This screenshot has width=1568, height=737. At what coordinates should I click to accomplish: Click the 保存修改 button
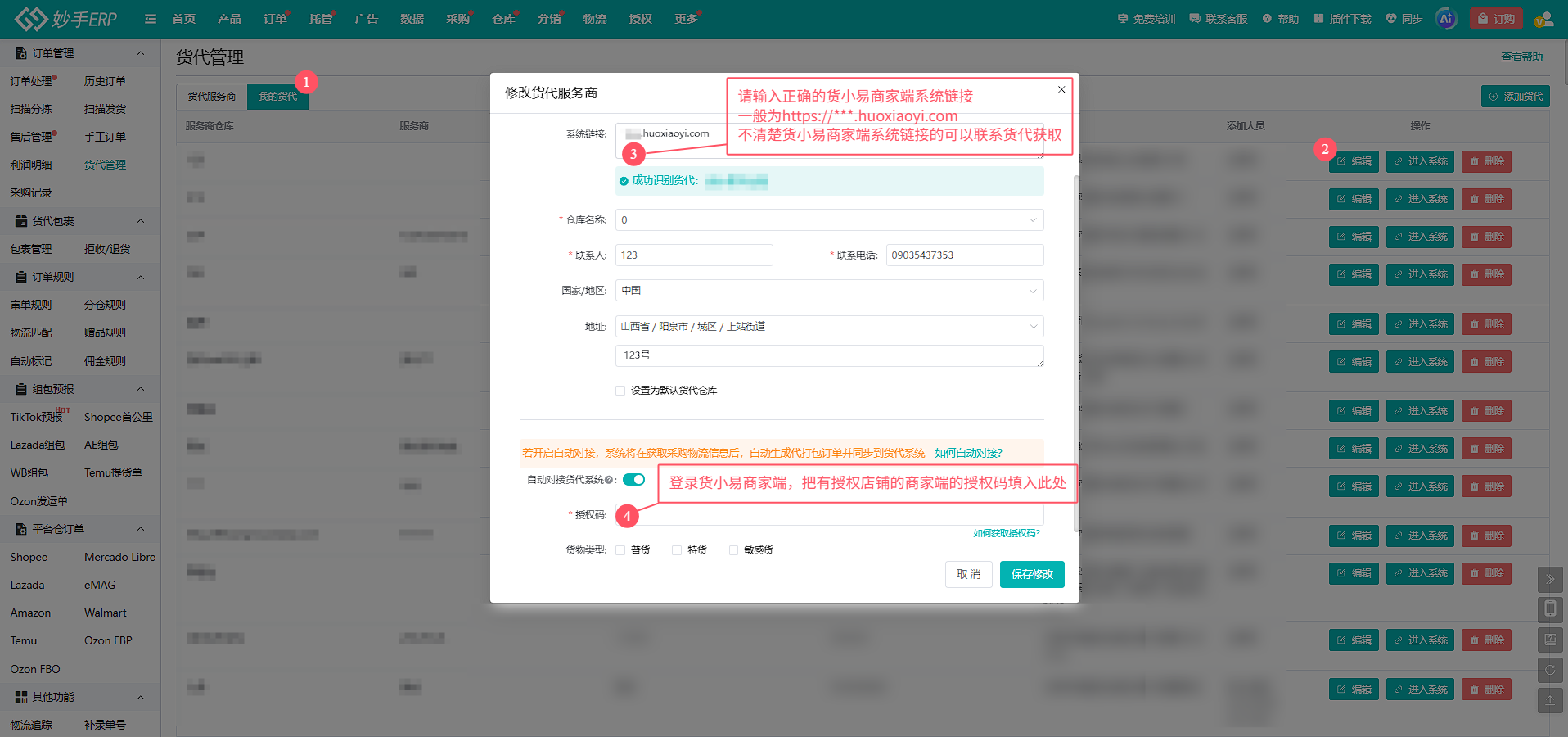(x=1032, y=574)
